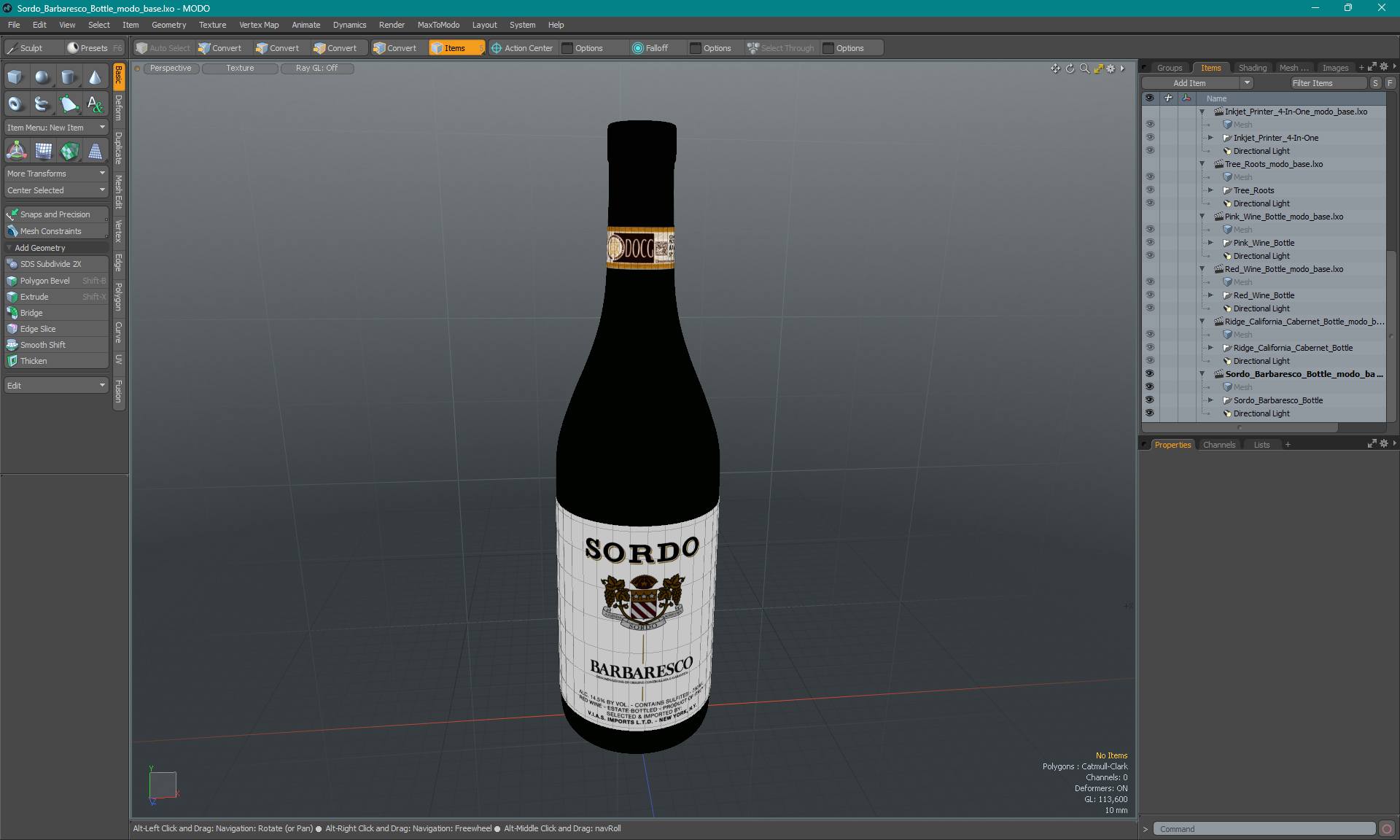Toggle visibility of Tree_Roots item
1400x840 pixels.
click(1149, 190)
